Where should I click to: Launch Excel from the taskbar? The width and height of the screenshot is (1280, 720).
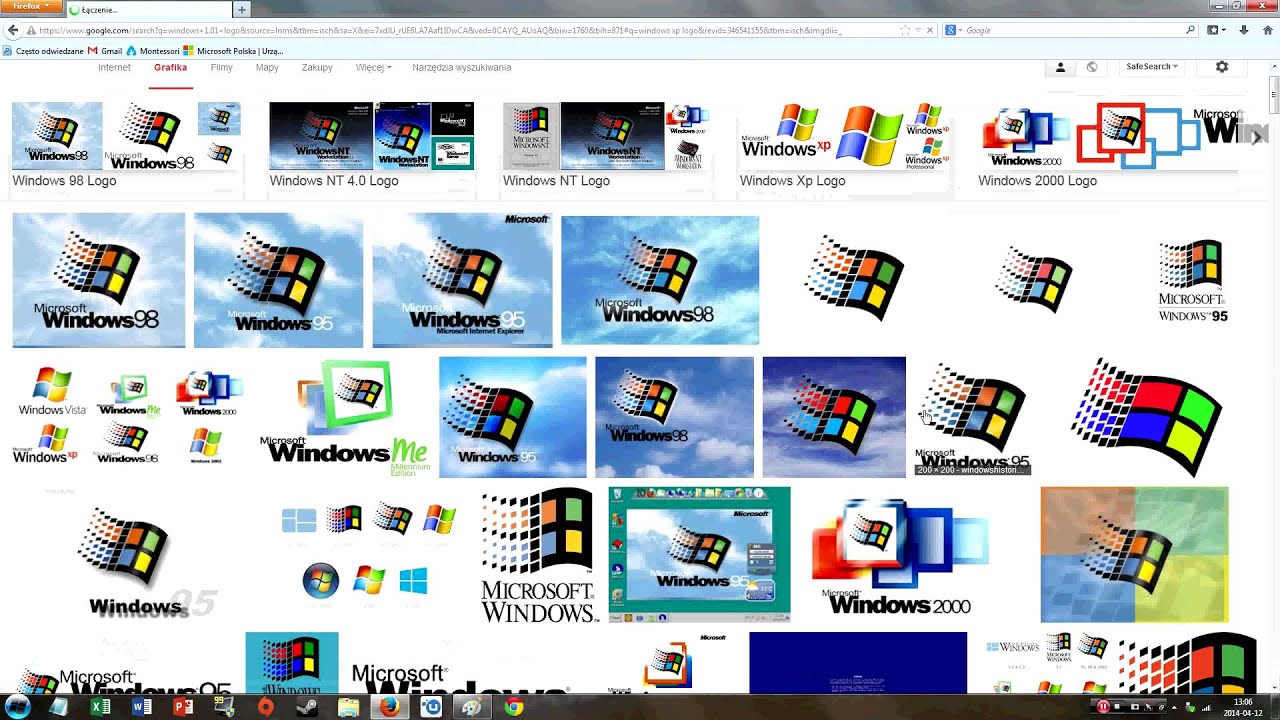coord(100,707)
